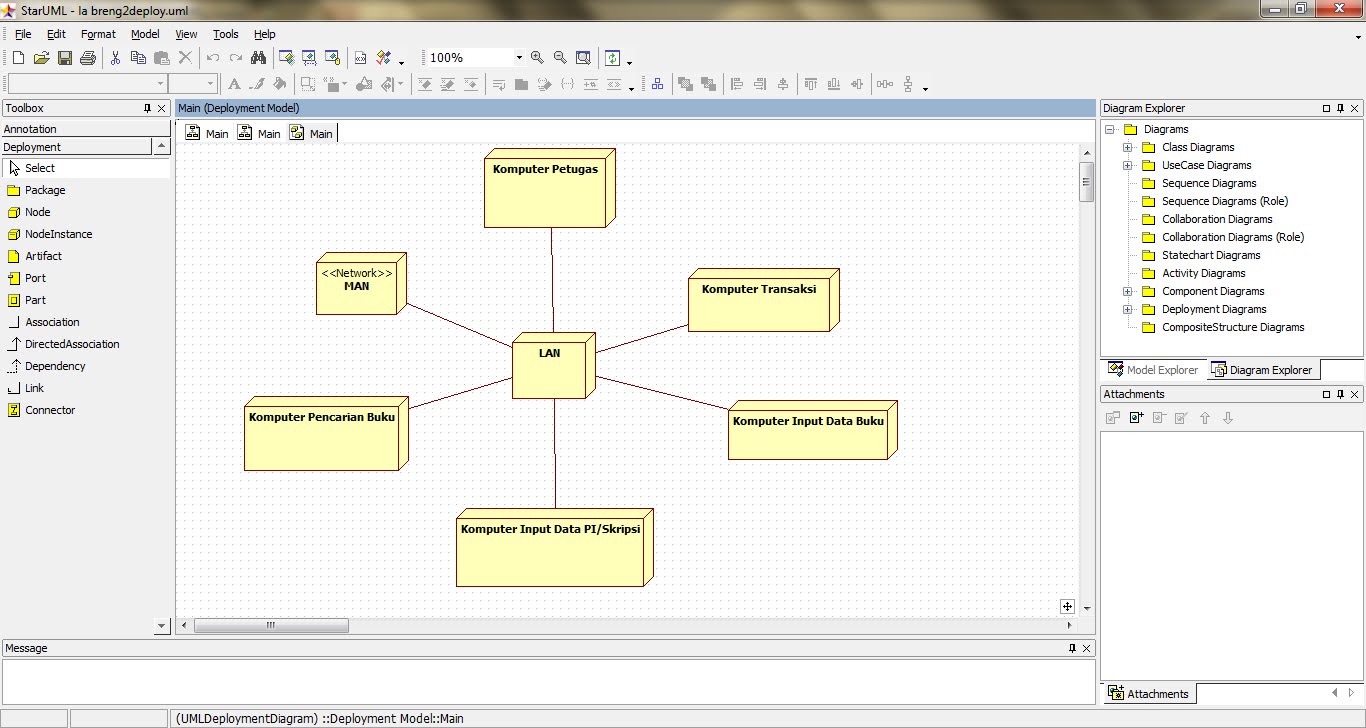This screenshot has height=728, width=1366.
Task: Expand the UseCase Diagrams tree node
Action: 1127,165
